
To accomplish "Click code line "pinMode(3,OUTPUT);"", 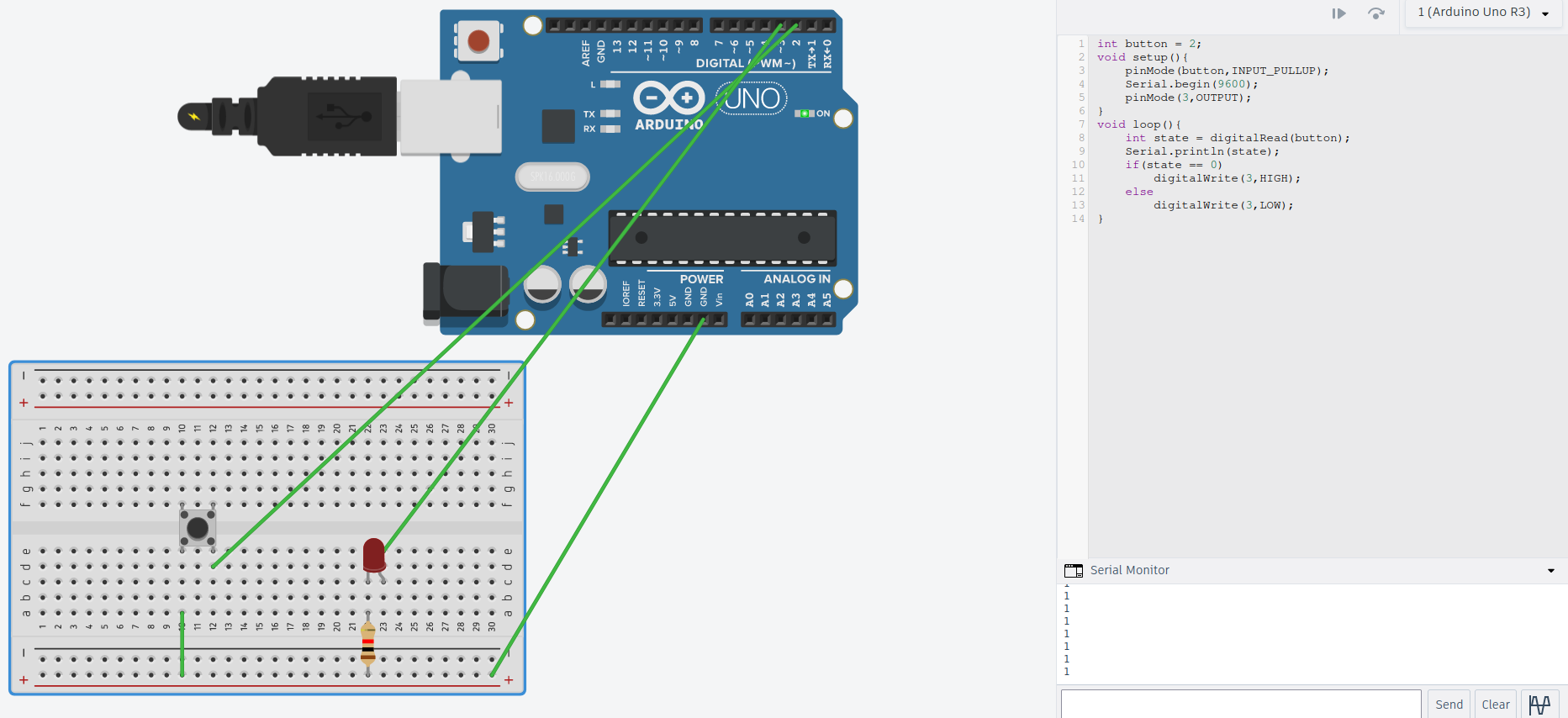I will coord(1188,98).
